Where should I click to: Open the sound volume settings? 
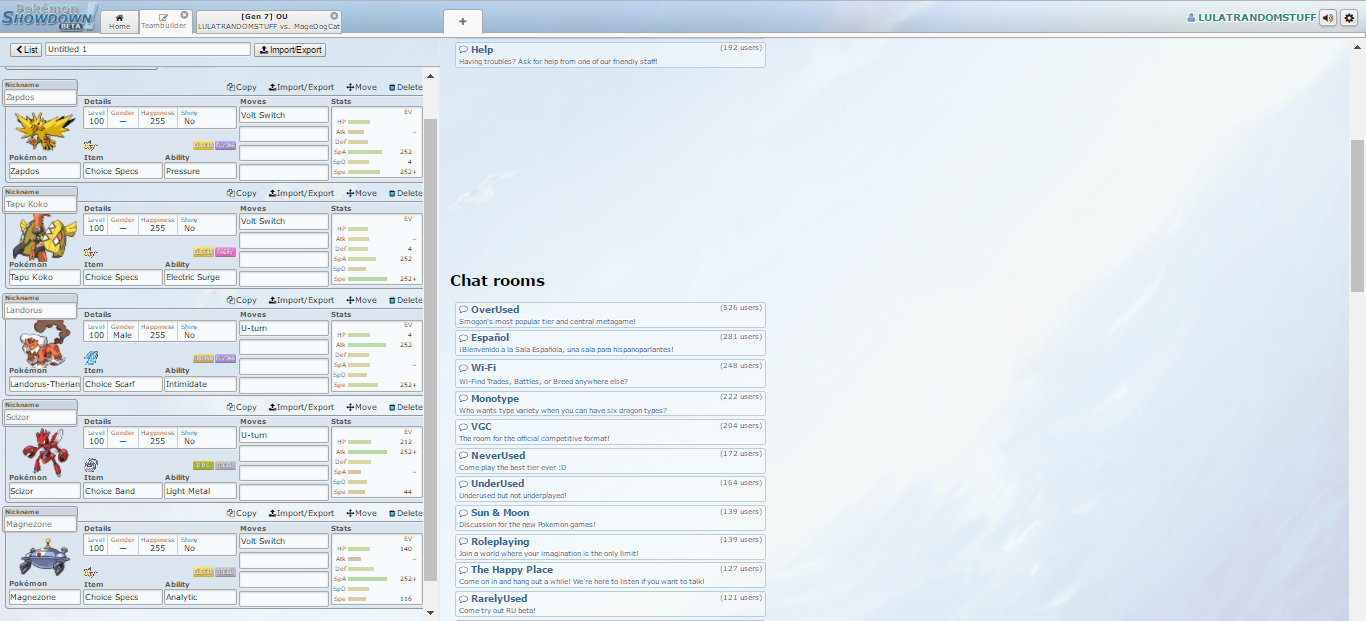[x=1328, y=18]
